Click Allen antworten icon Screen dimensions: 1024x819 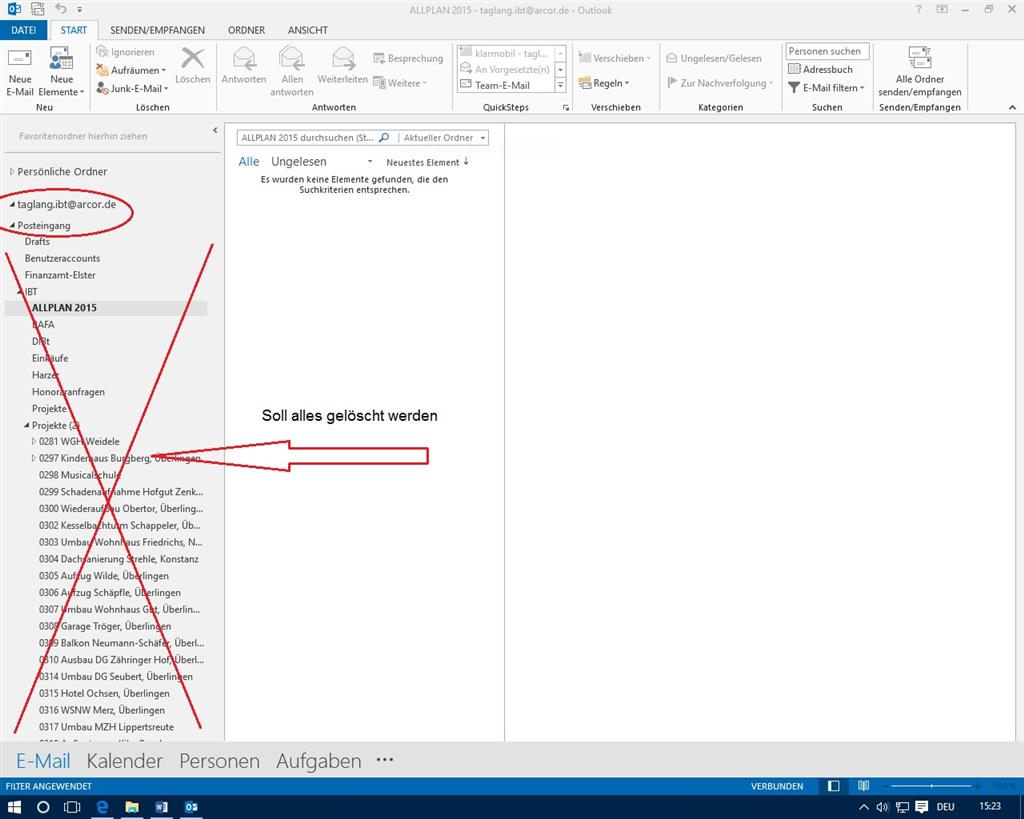pos(292,72)
